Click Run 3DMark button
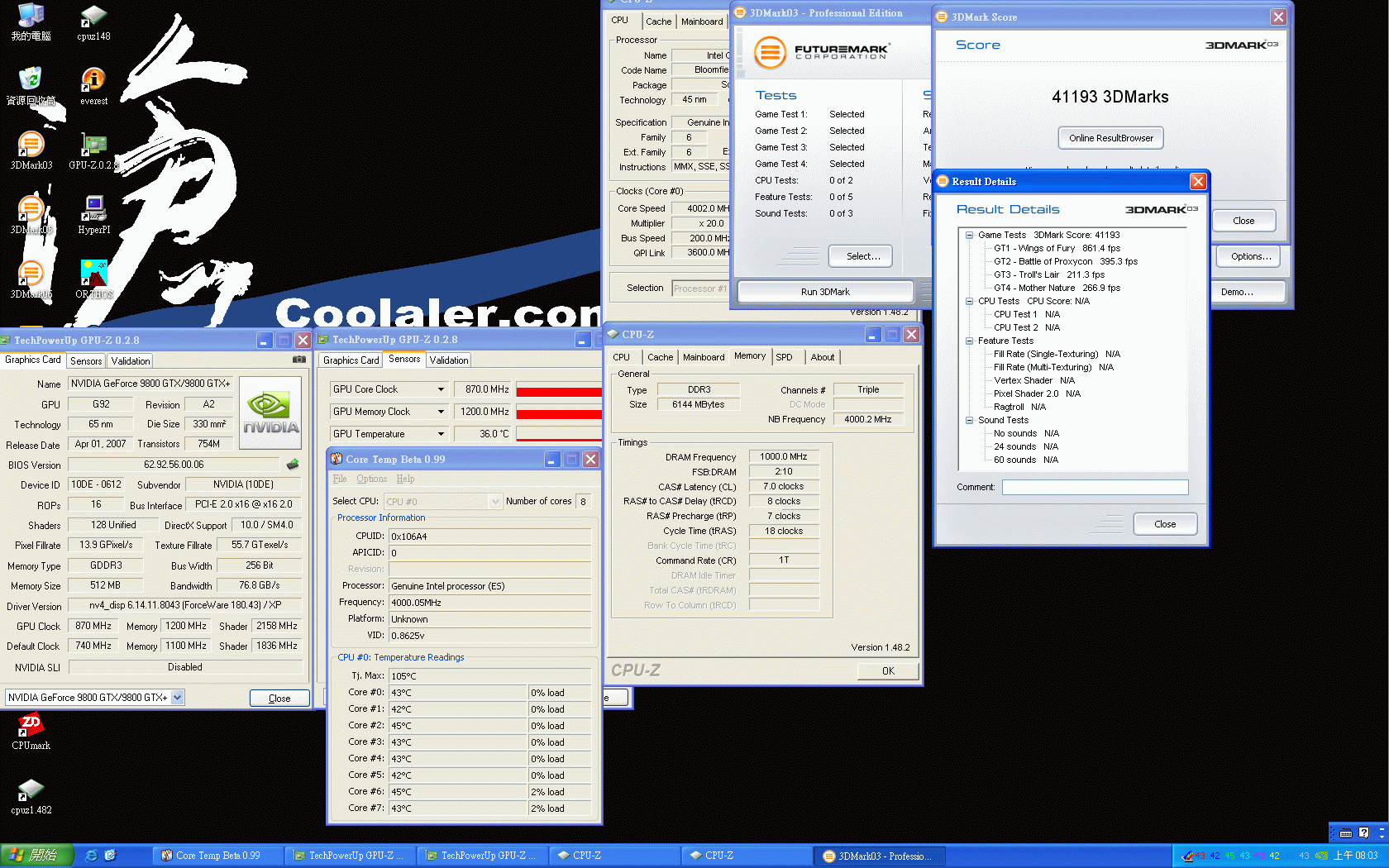The height and width of the screenshot is (868, 1389). pos(825,292)
